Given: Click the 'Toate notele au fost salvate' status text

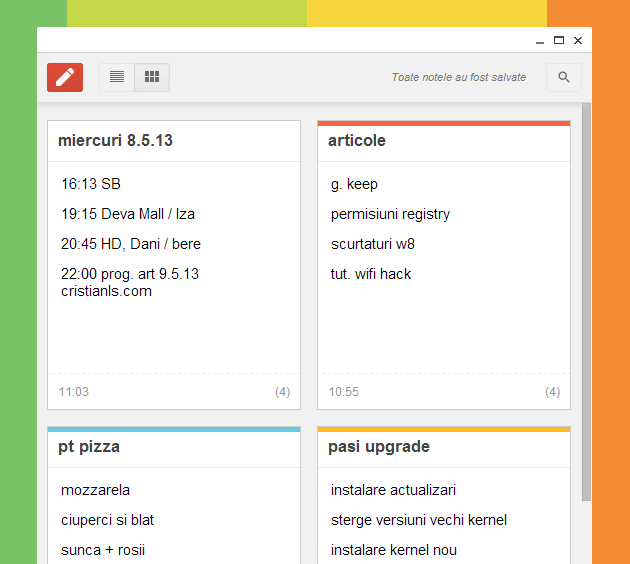Looking at the screenshot, I should (x=459, y=77).
